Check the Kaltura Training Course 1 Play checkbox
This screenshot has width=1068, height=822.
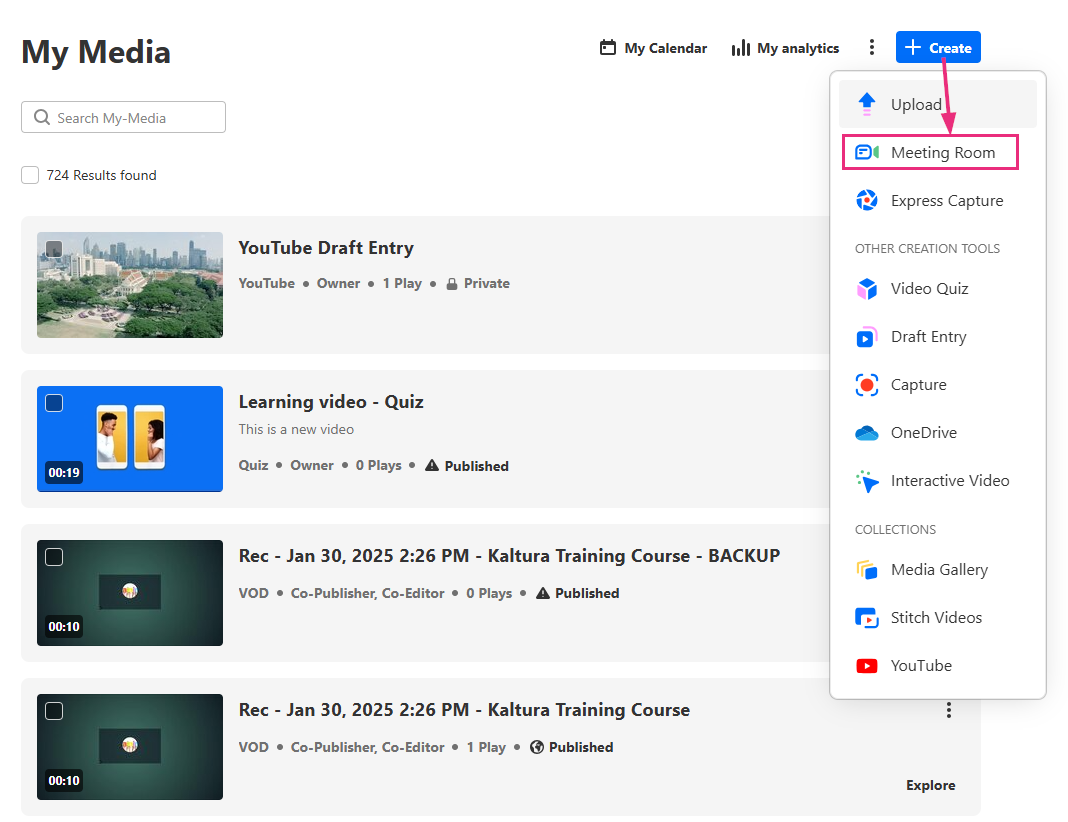(54, 711)
